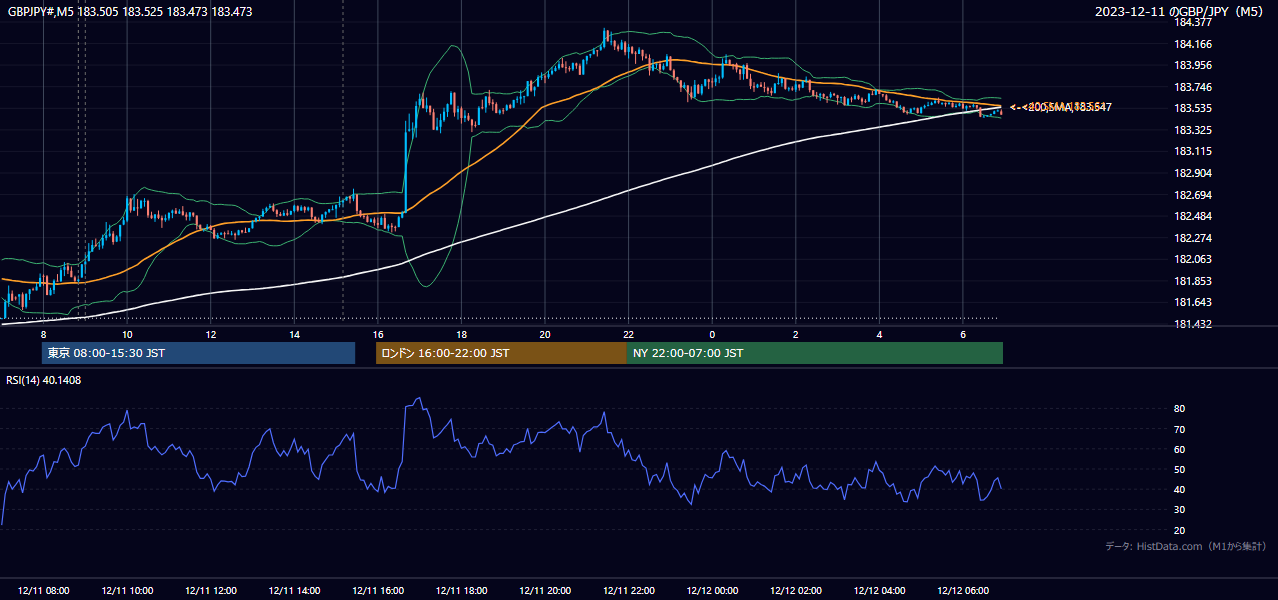Click the 184.166 price axis label
1278x600 pixels.
[x=1192, y=44]
